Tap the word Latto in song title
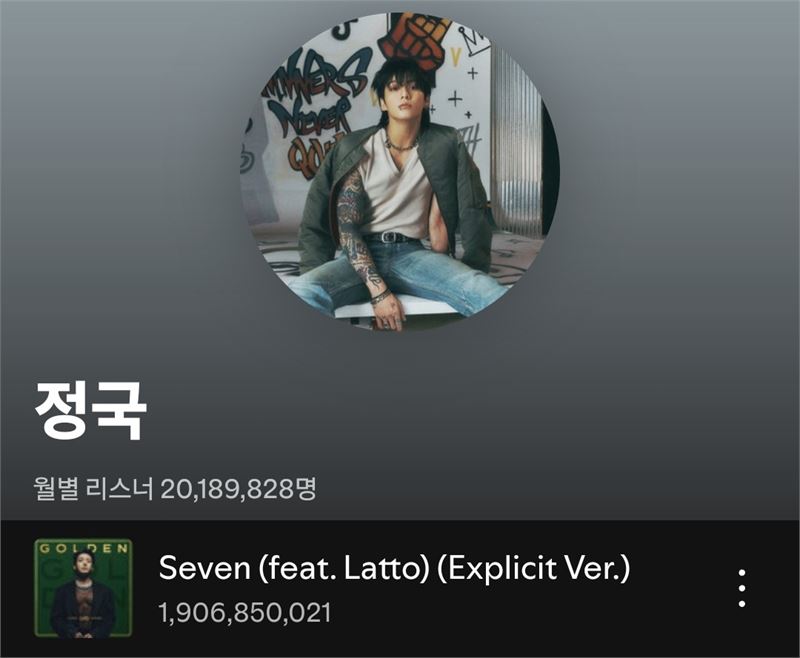Viewport: 800px width, 658px height. (387, 567)
